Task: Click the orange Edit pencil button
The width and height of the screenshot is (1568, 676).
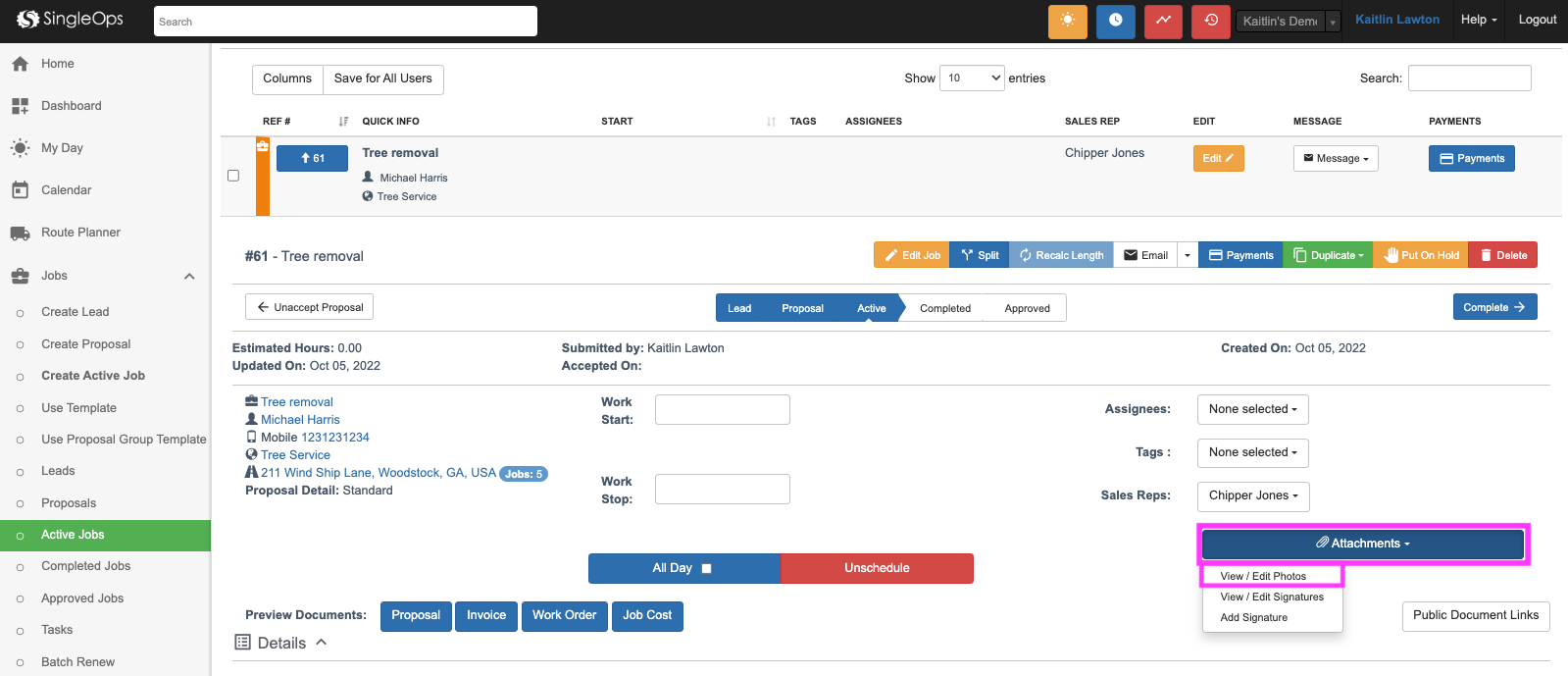Action: tap(1218, 159)
